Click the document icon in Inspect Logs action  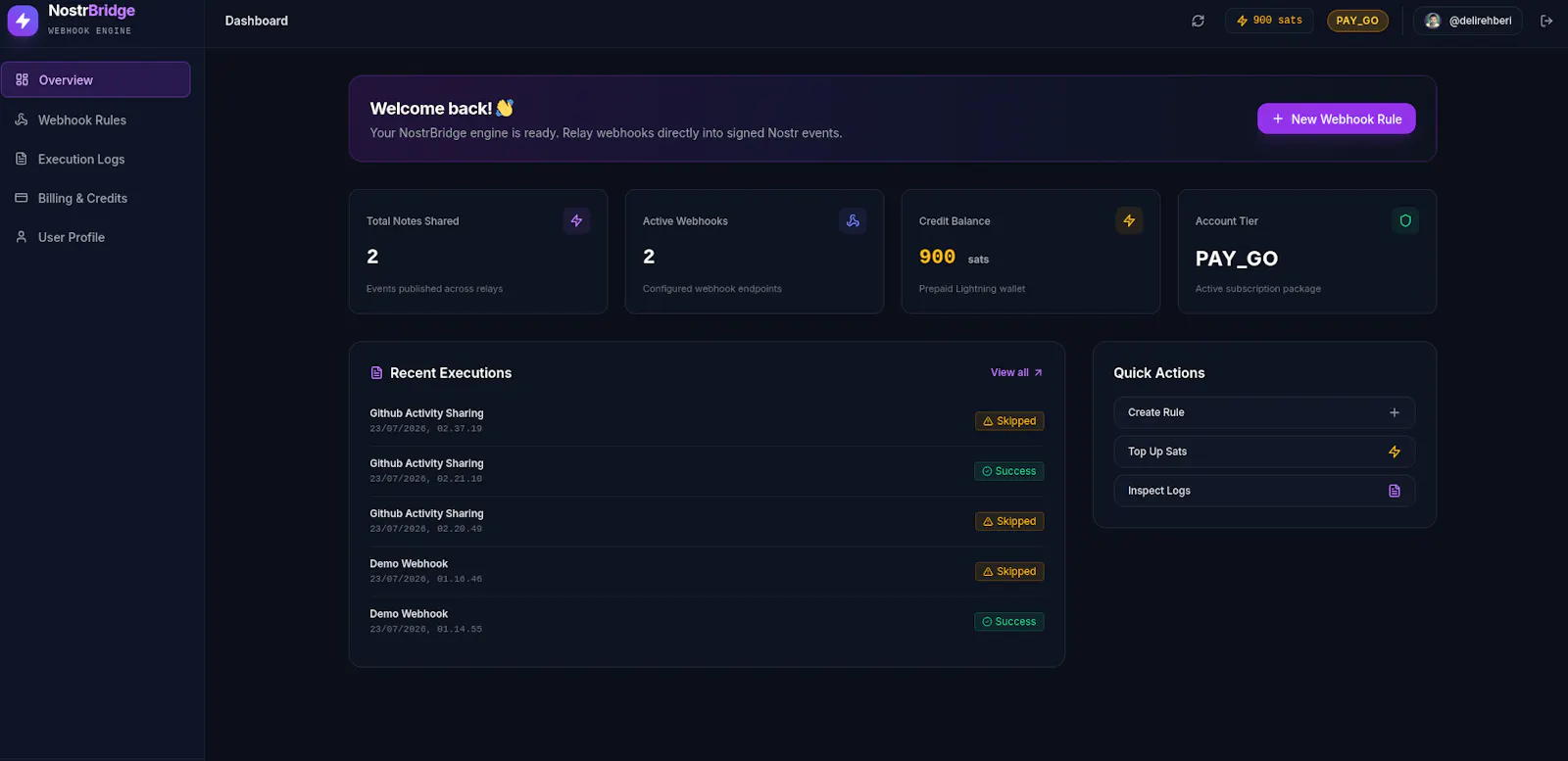[x=1395, y=491]
